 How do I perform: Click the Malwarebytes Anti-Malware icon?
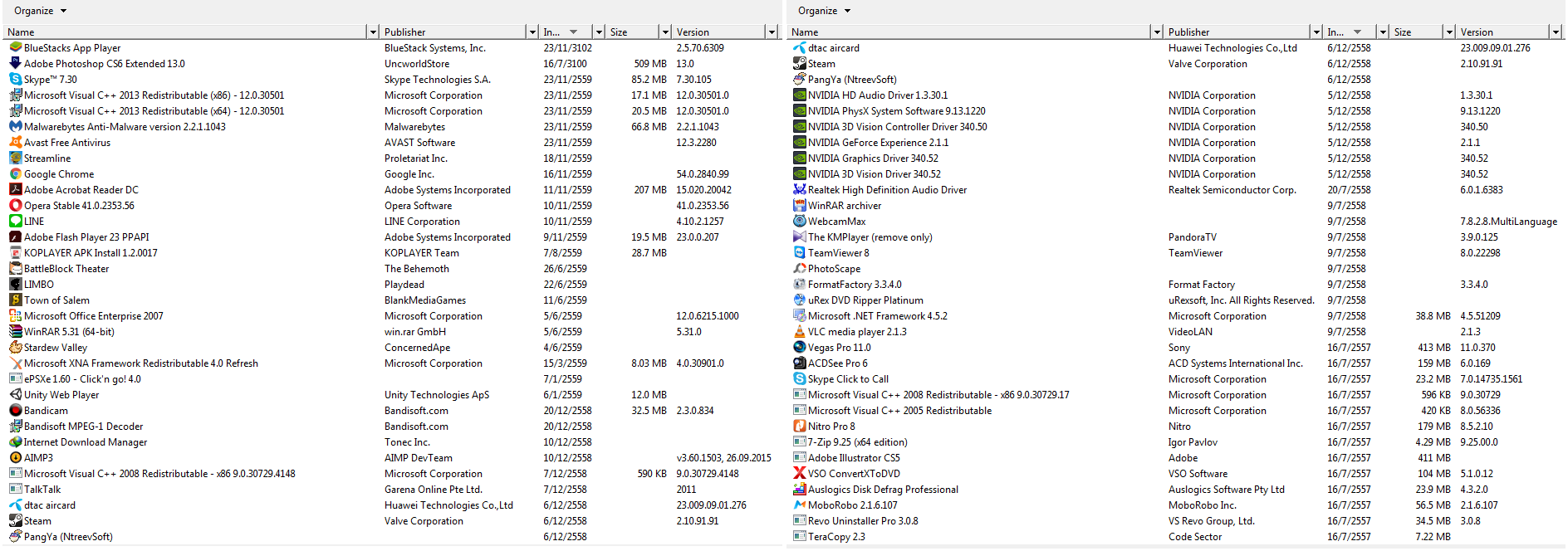tap(16, 127)
